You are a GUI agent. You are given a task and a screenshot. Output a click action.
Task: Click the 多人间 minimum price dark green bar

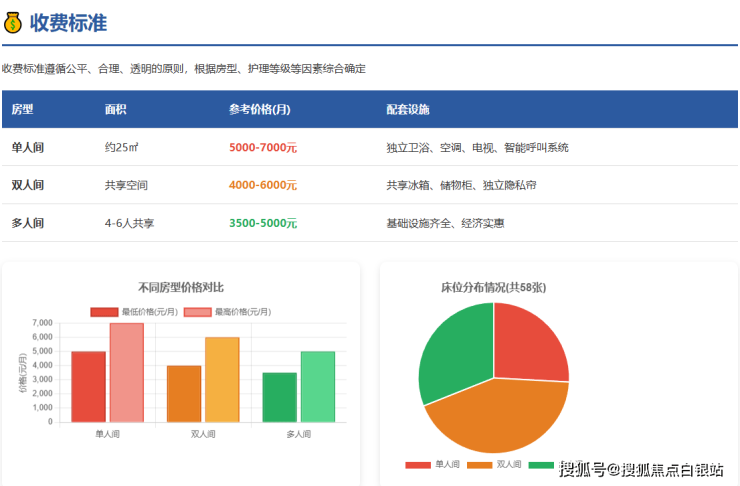(x=279, y=398)
